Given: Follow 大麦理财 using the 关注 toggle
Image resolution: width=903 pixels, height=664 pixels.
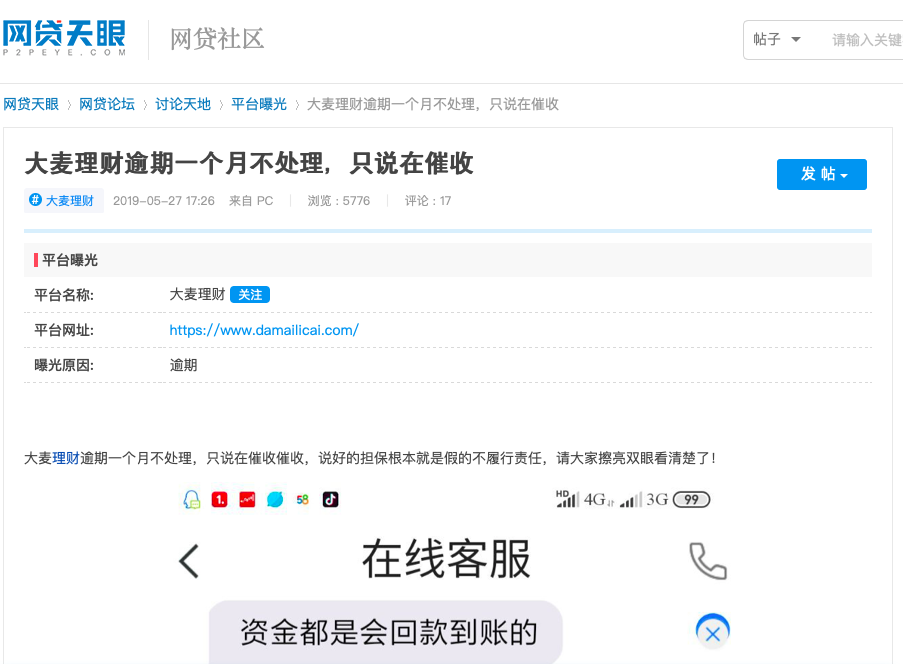Looking at the screenshot, I should coord(250,294).
